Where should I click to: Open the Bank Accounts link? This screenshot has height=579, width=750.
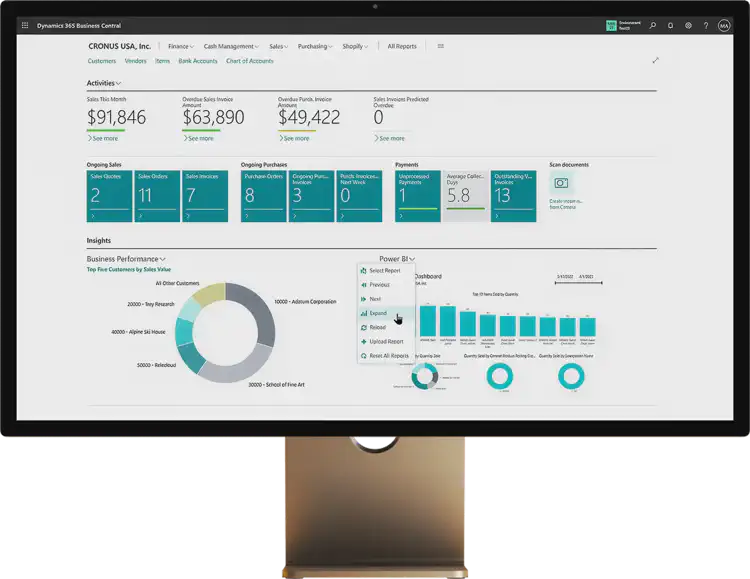[198, 61]
